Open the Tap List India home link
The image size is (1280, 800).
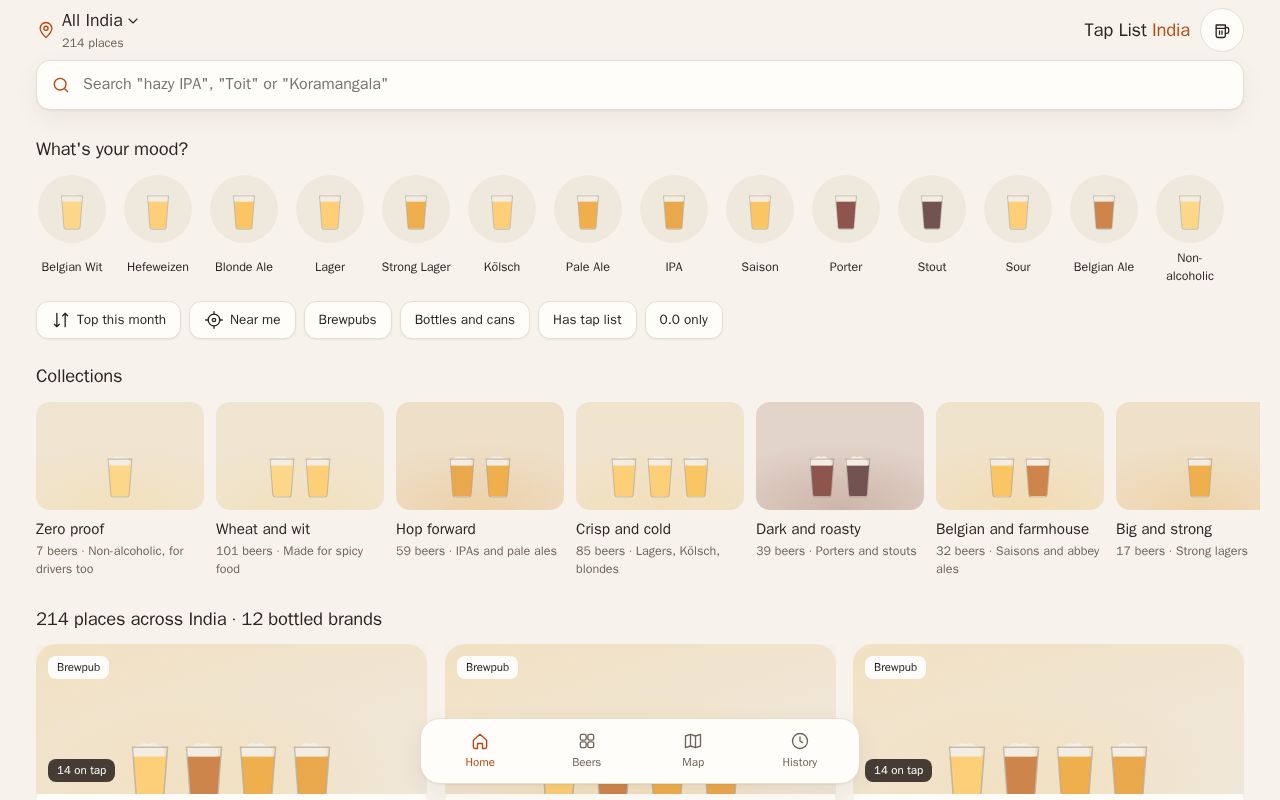click(x=1137, y=30)
